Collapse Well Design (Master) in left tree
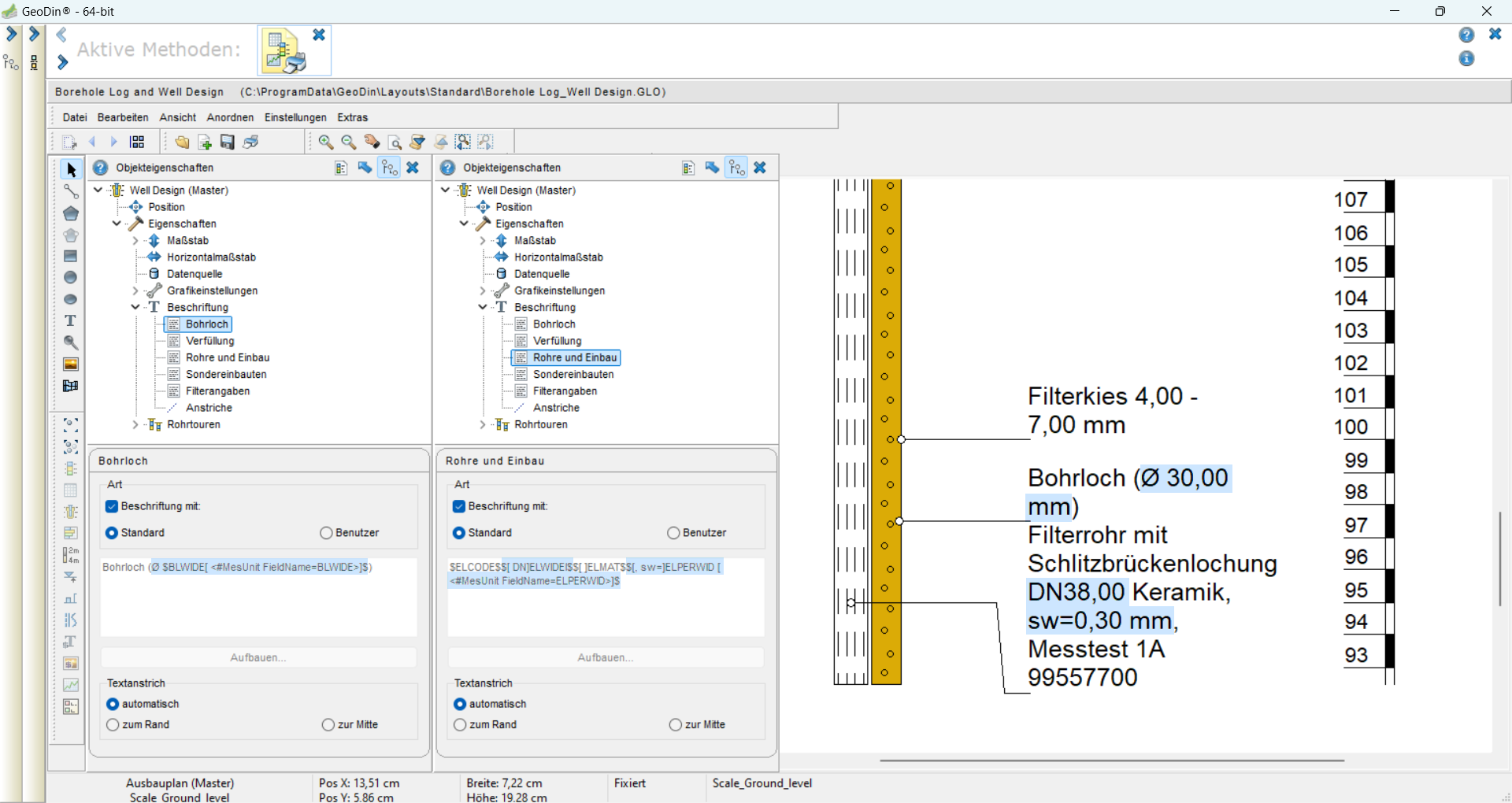The width and height of the screenshot is (1512, 803). (98, 190)
